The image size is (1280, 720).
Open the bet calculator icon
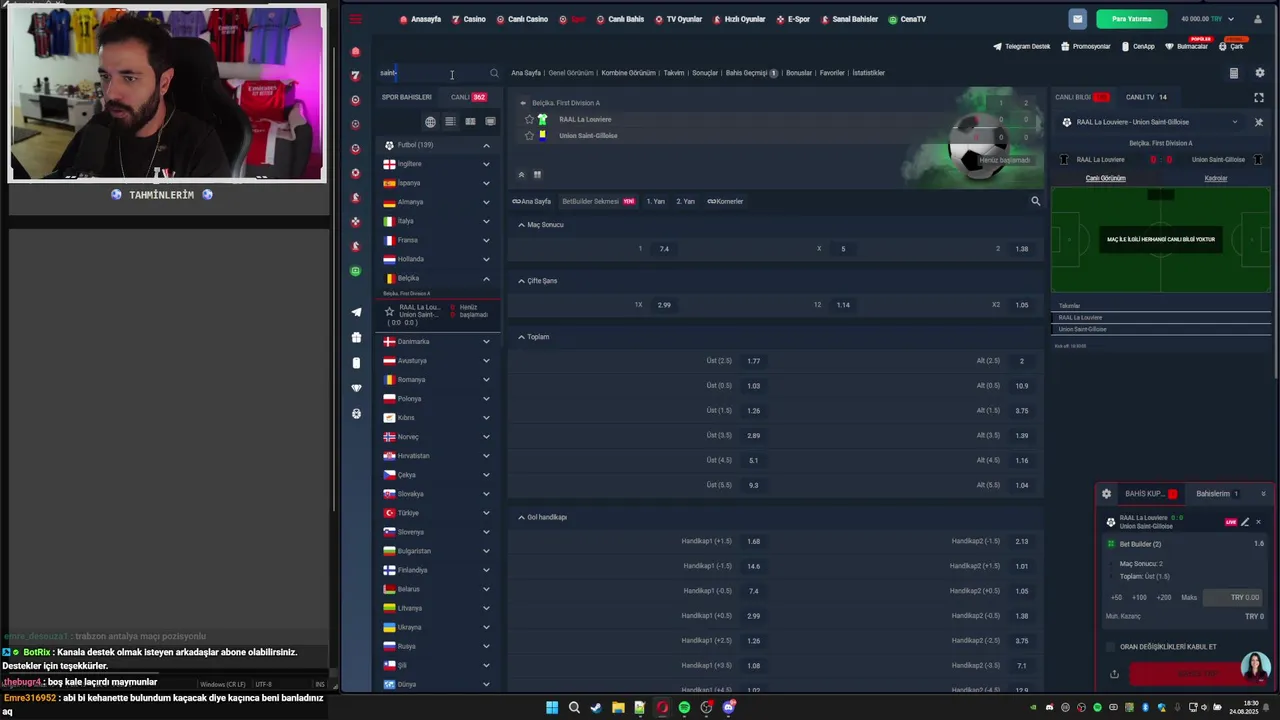click(1233, 73)
